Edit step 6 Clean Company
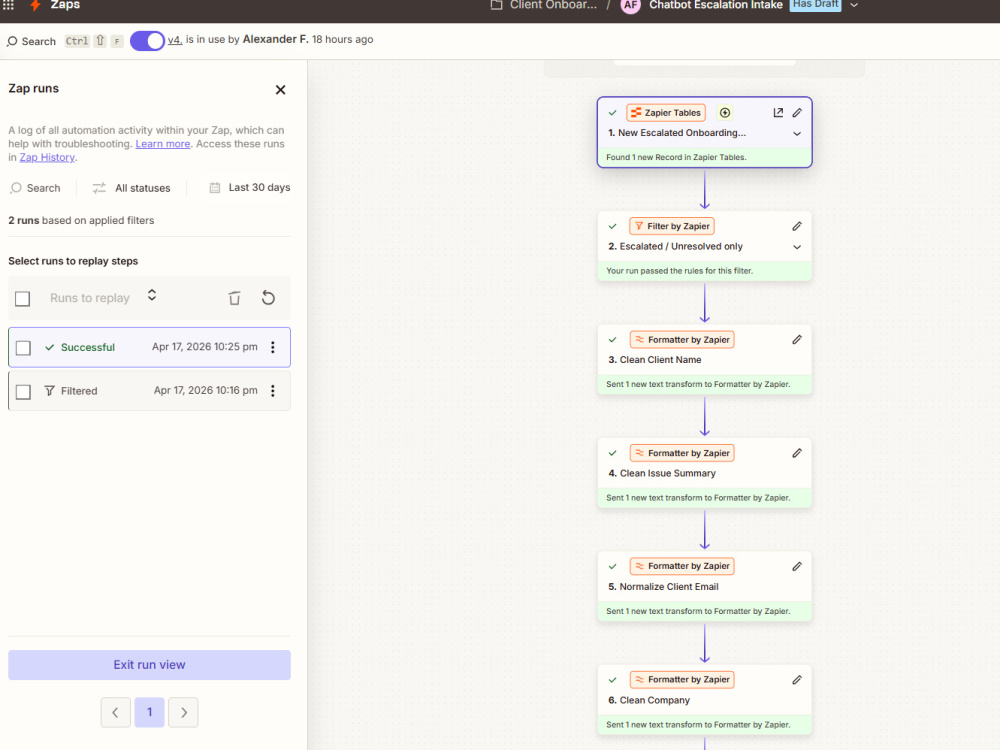Image resolution: width=1000 pixels, height=750 pixels. coord(797,680)
